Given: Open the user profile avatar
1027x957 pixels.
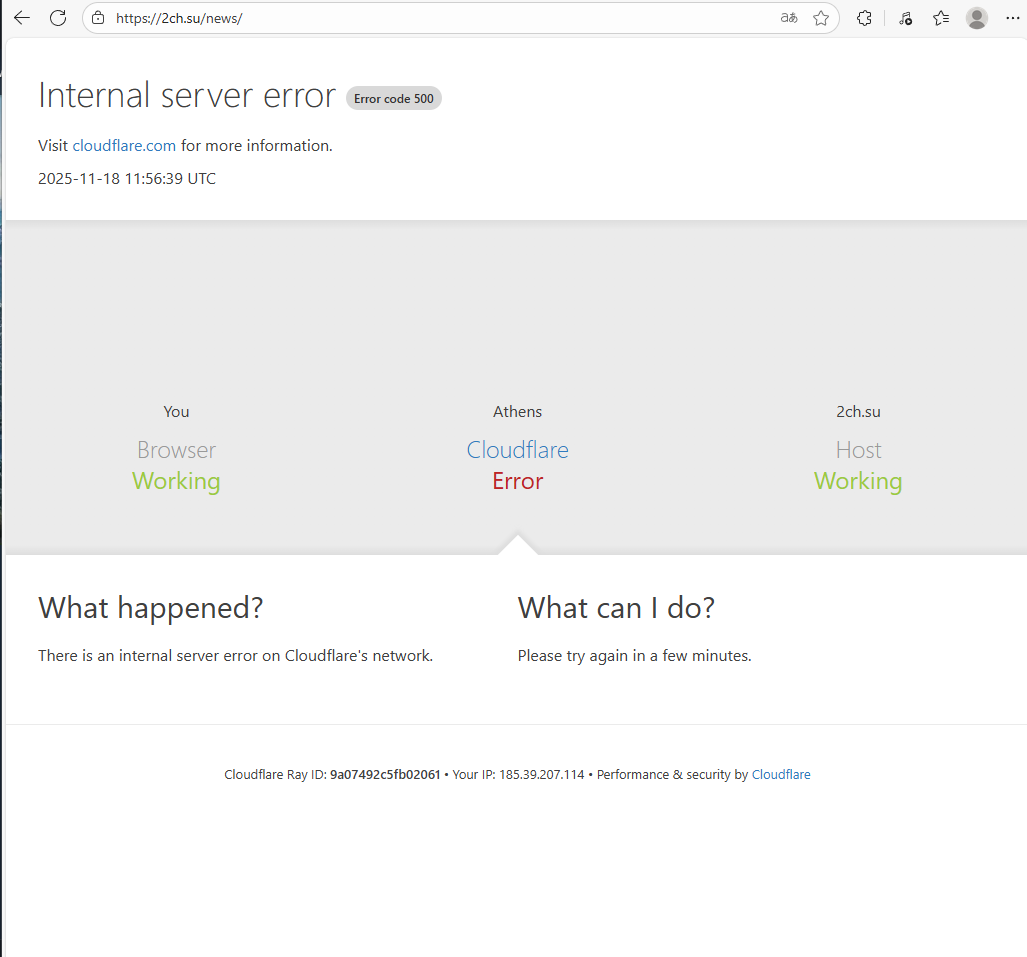Looking at the screenshot, I should pyautogui.click(x=977, y=18).
